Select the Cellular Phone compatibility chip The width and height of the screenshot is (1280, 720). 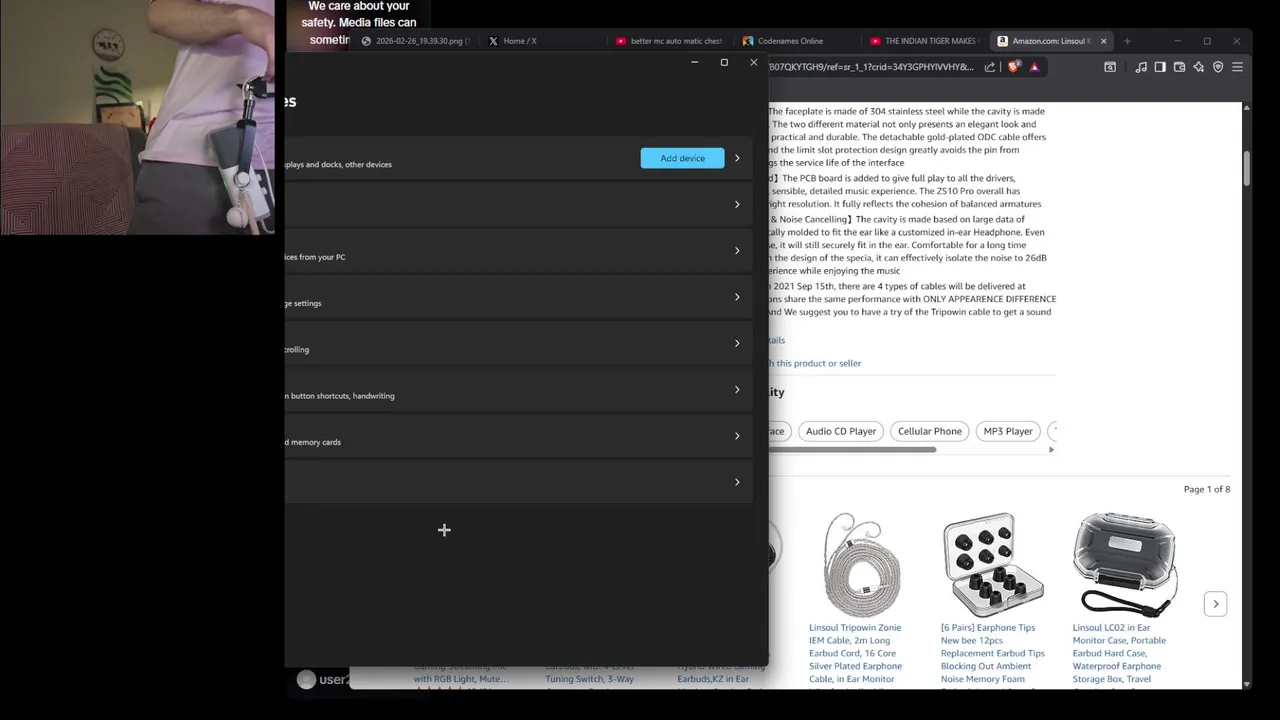929,431
